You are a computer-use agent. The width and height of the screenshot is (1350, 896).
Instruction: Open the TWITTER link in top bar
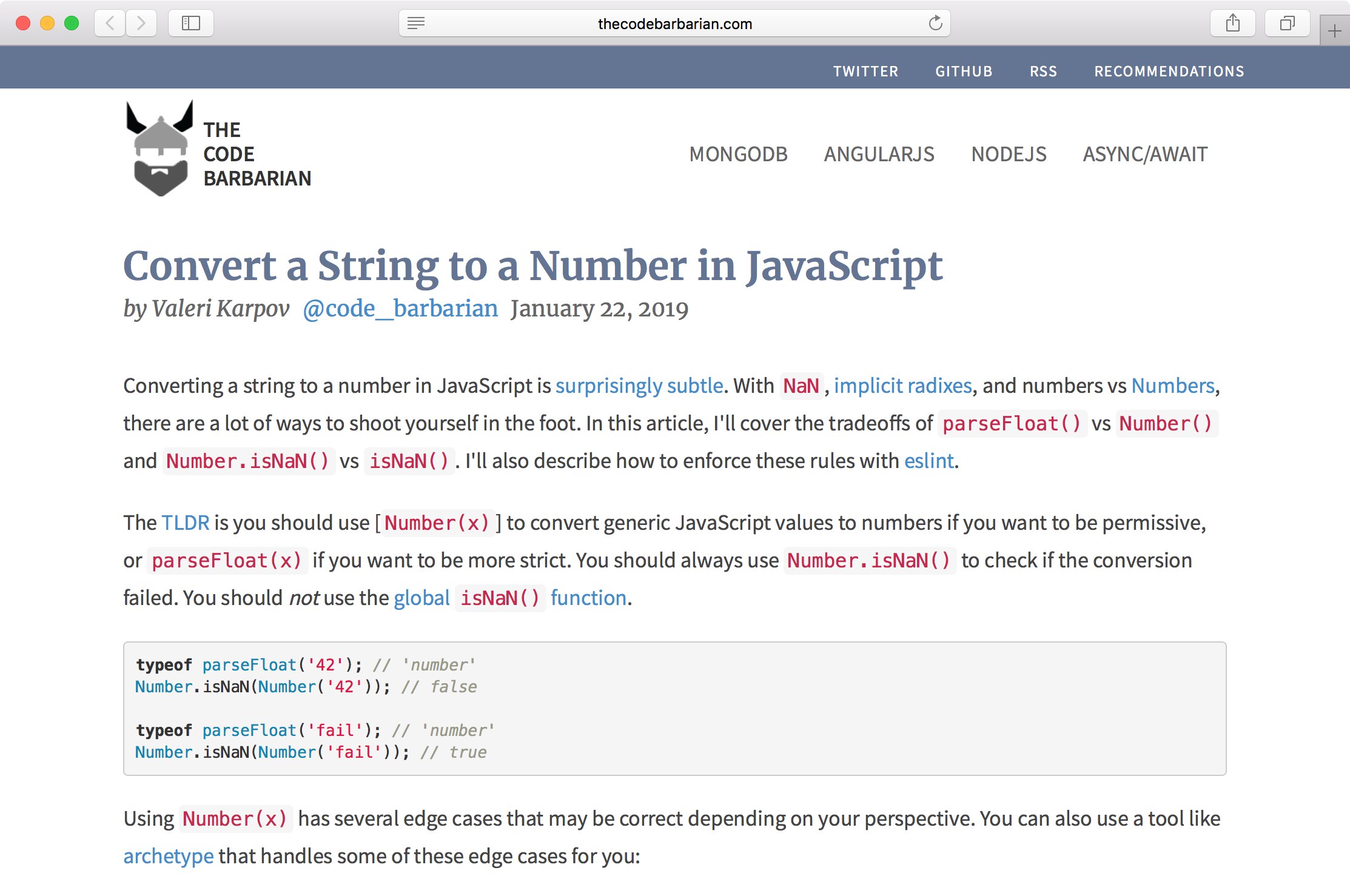pyautogui.click(x=865, y=71)
